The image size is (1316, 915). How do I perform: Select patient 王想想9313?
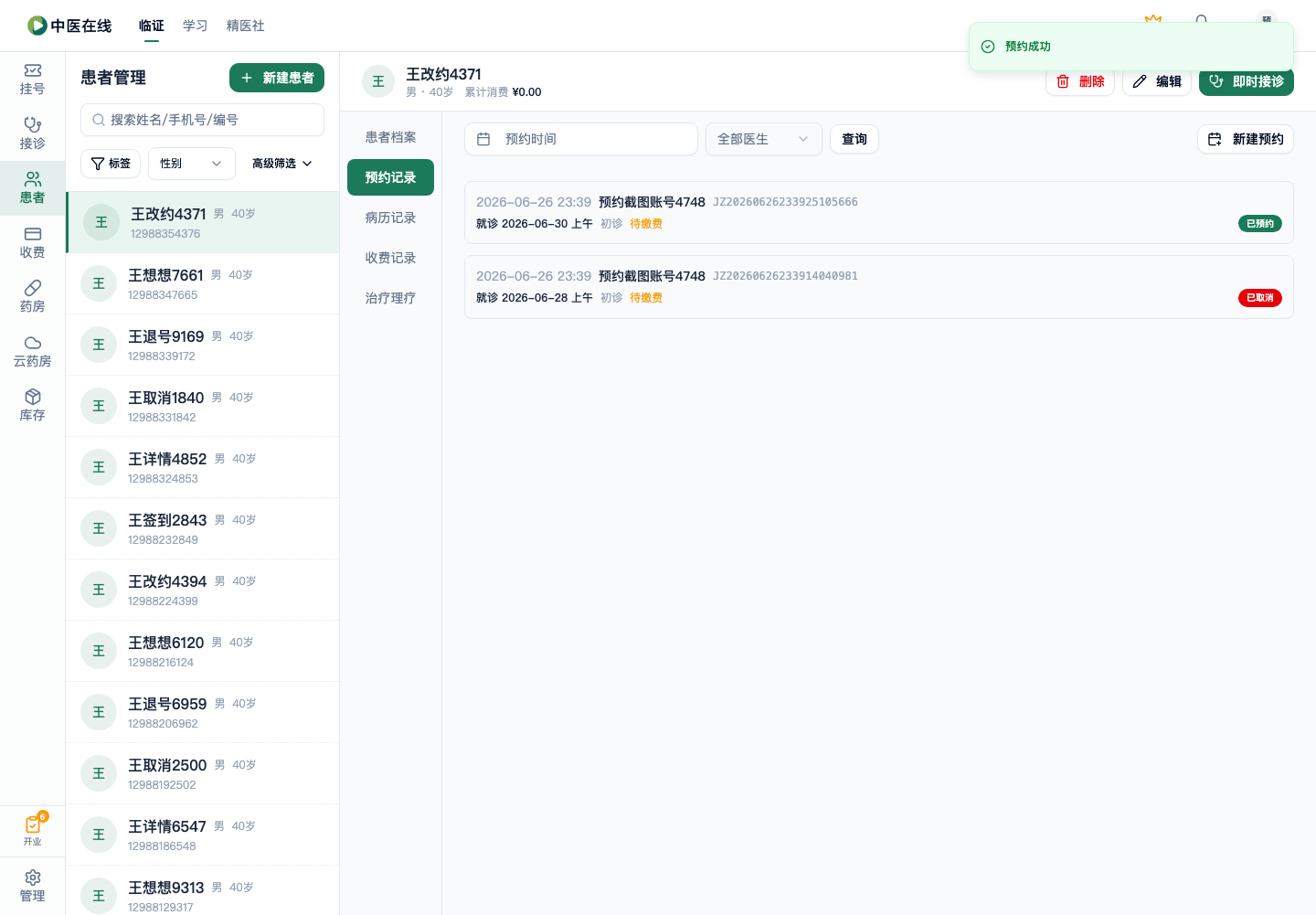point(202,890)
